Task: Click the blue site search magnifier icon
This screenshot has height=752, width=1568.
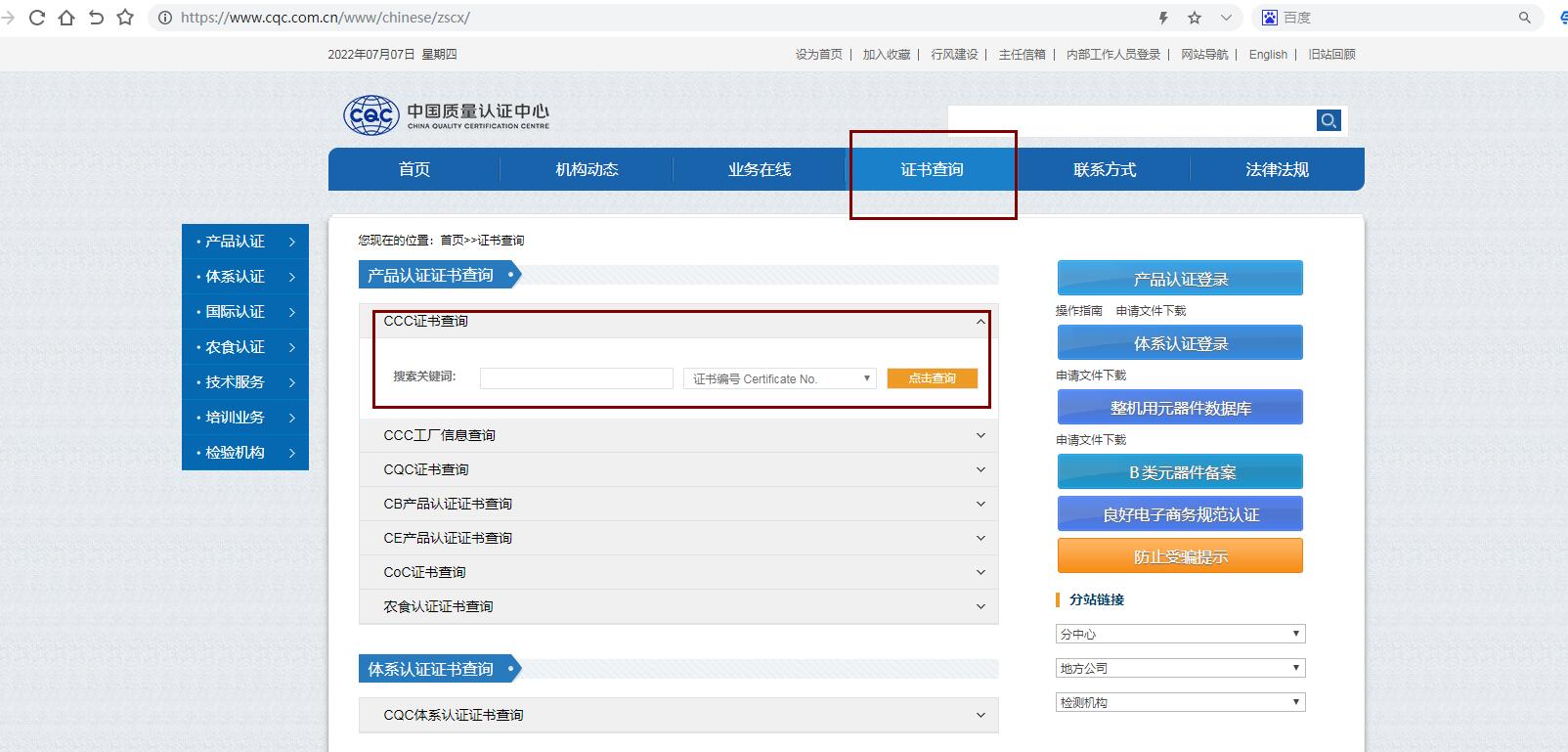Action: click(x=1328, y=120)
